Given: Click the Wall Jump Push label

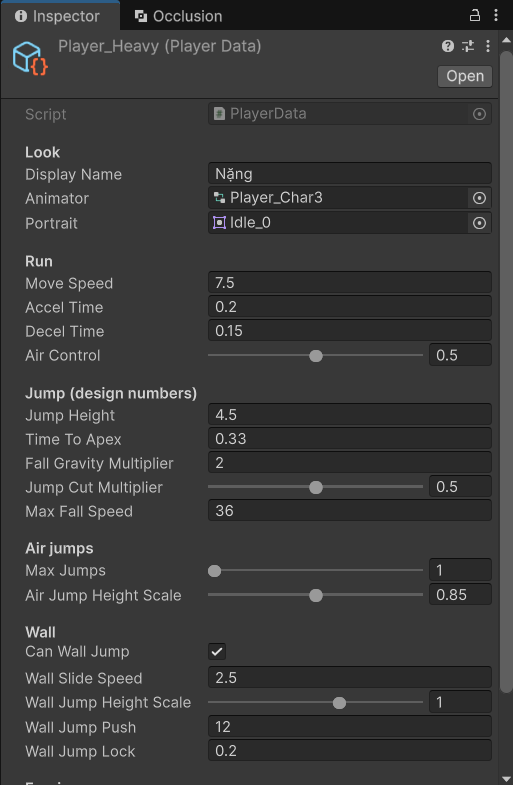Looking at the screenshot, I should point(81,727).
